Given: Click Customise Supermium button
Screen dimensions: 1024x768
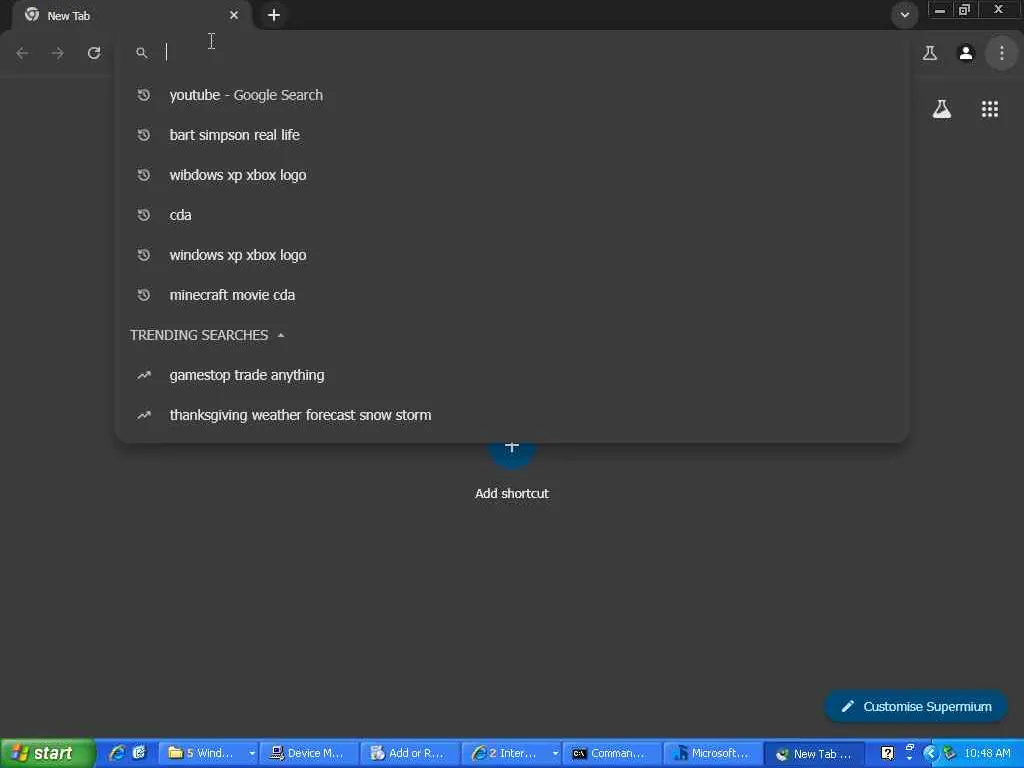Looking at the screenshot, I should (916, 707).
